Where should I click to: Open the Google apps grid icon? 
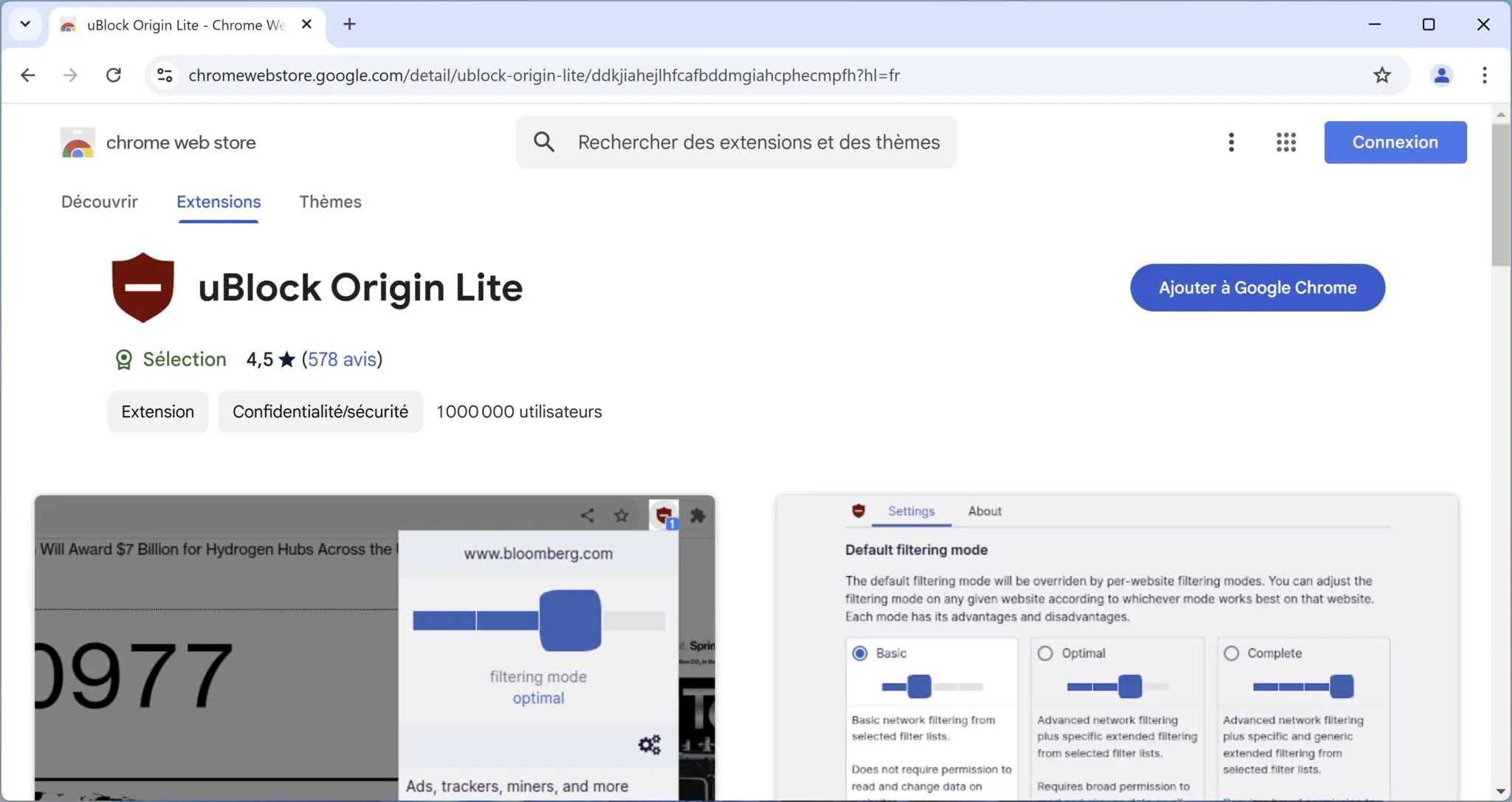click(1285, 142)
